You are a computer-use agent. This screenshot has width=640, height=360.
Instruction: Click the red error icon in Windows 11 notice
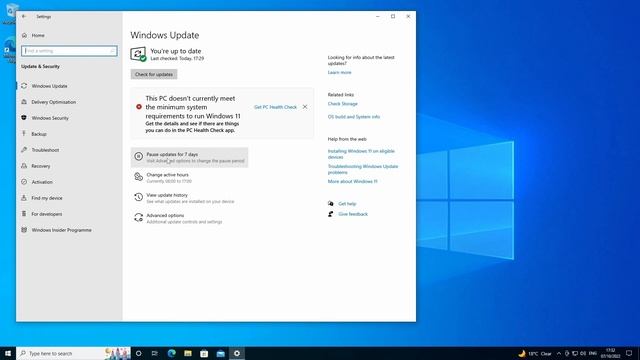click(x=139, y=107)
